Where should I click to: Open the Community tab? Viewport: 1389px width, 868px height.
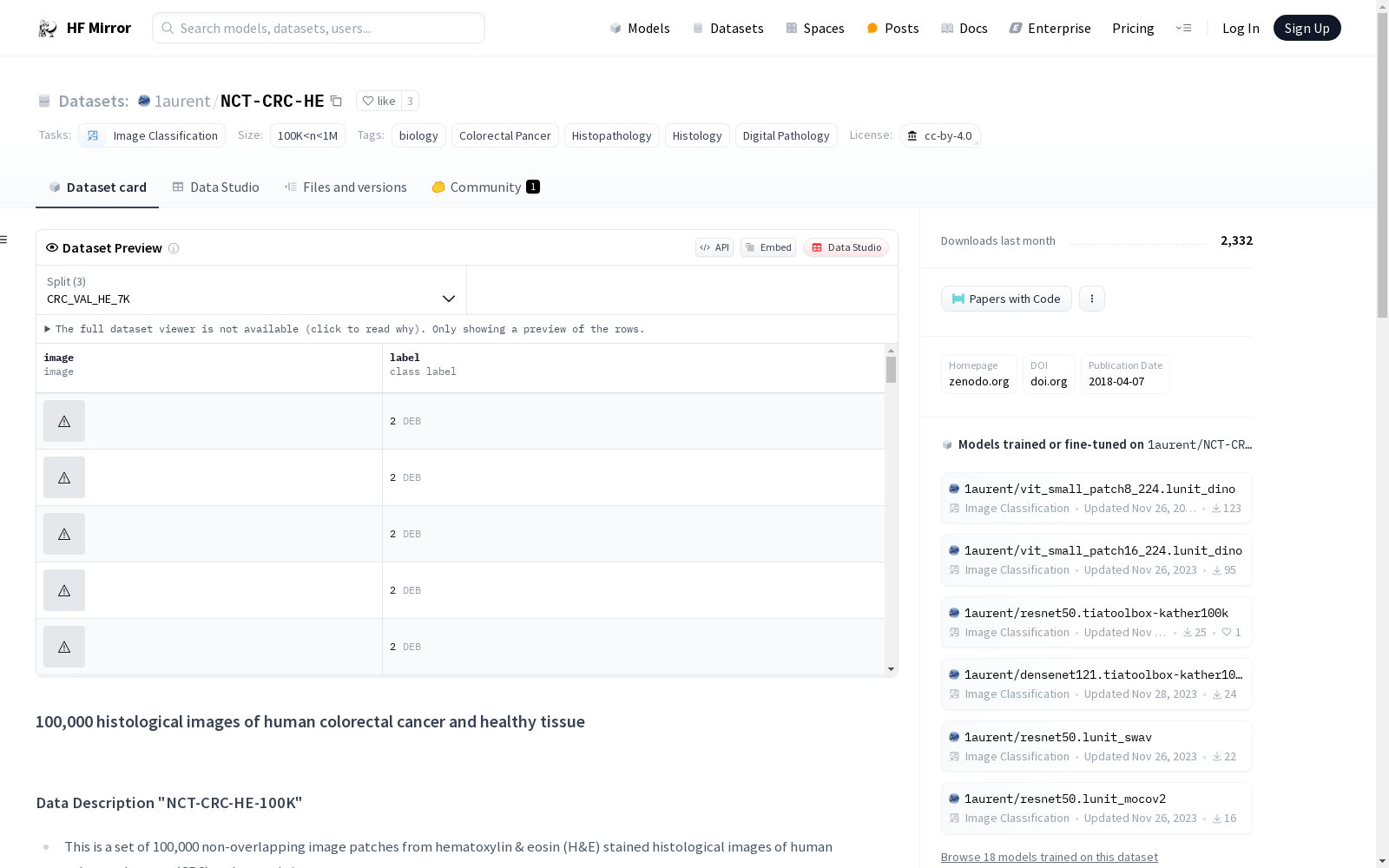click(x=486, y=187)
